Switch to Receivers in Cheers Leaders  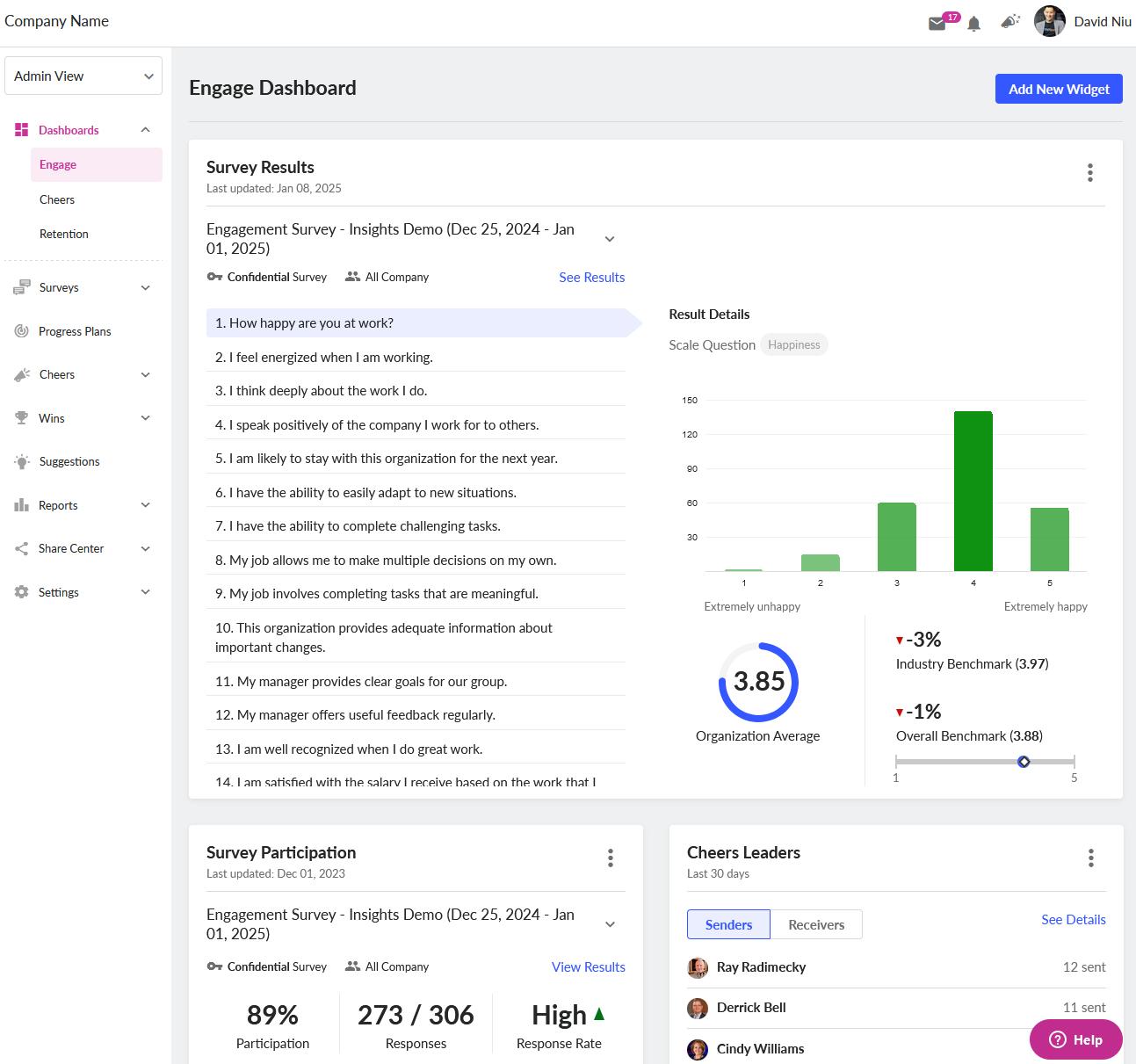pos(815,924)
